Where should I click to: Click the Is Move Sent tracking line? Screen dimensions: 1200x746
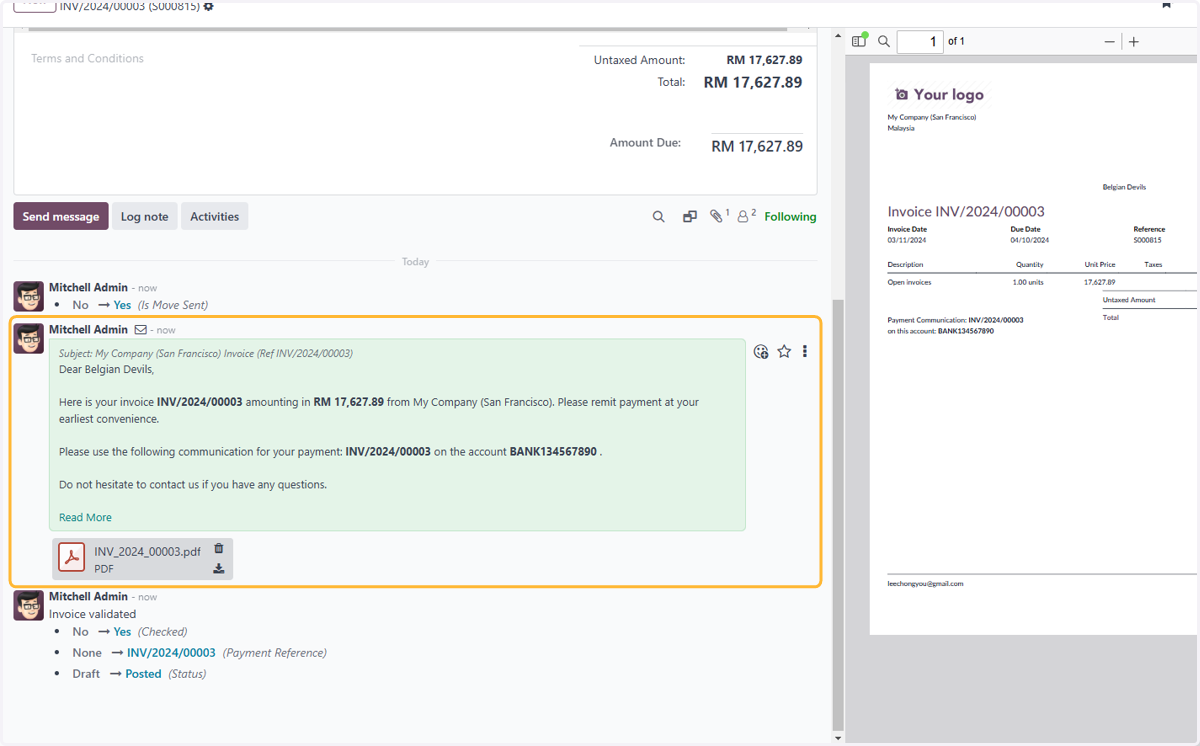pyautogui.click(x=140, y=305)
